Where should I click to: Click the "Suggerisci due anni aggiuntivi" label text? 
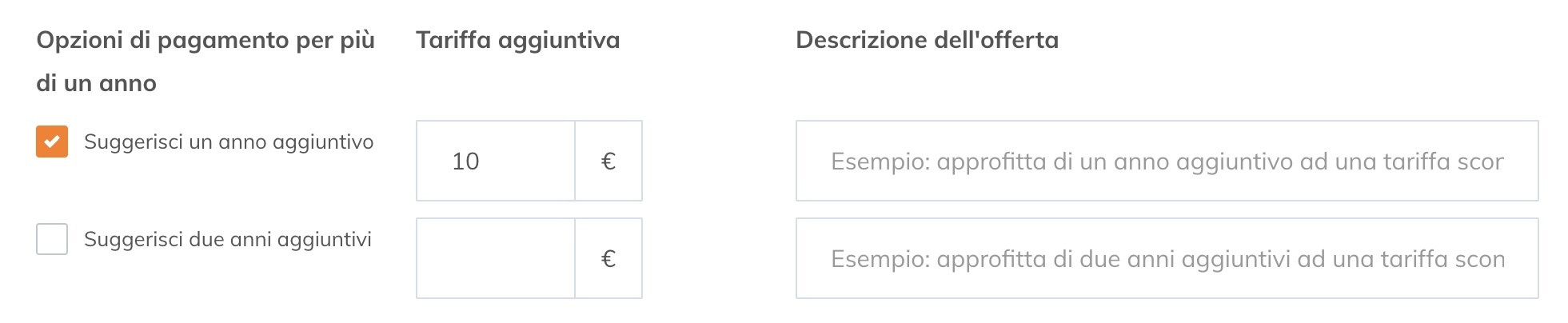228,240
